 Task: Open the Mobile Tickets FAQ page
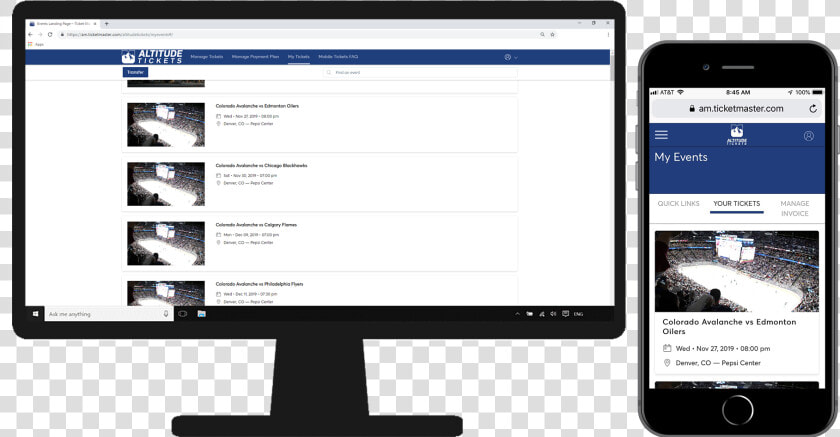(x=338, y=57)
